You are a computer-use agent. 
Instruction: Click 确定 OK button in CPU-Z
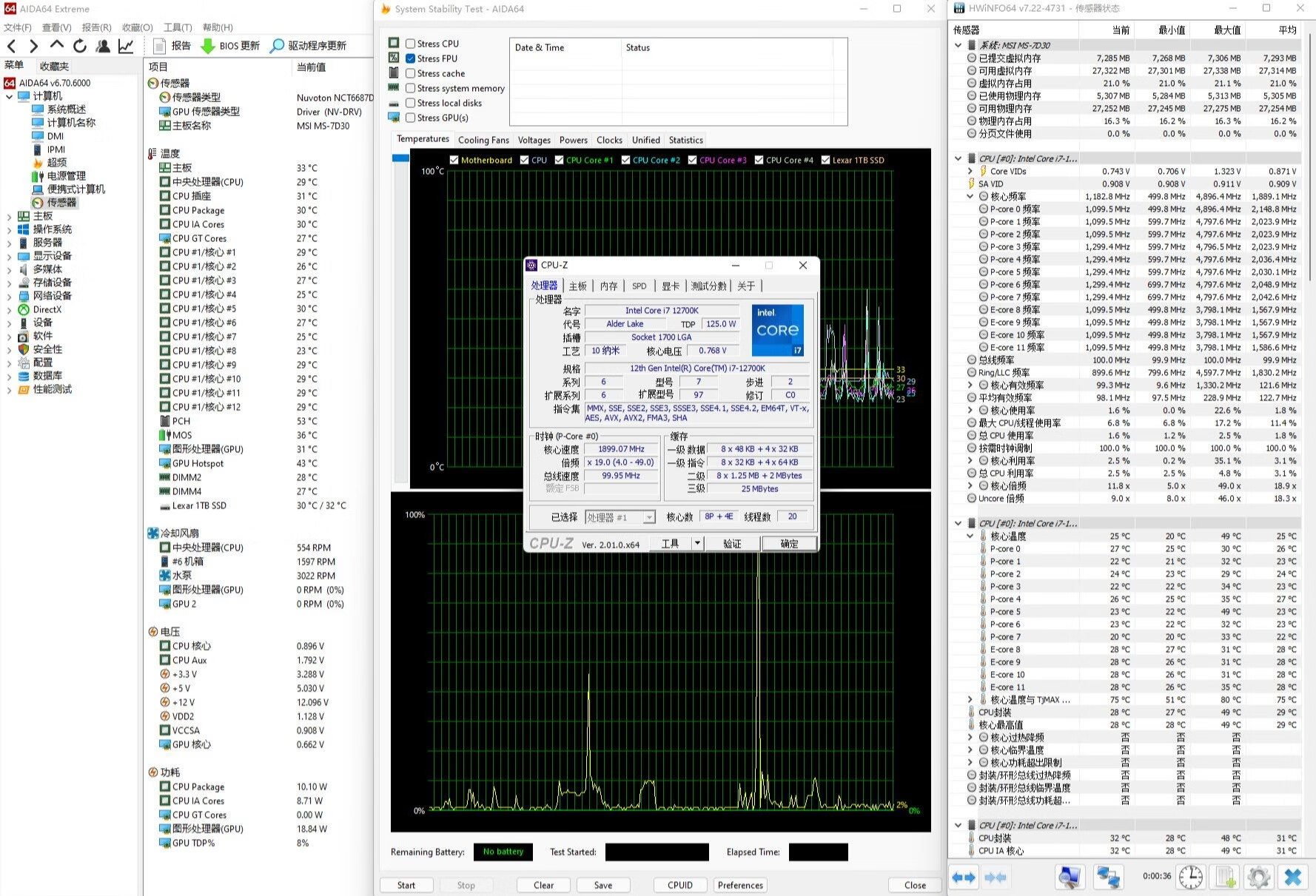(x=790, y=543)
